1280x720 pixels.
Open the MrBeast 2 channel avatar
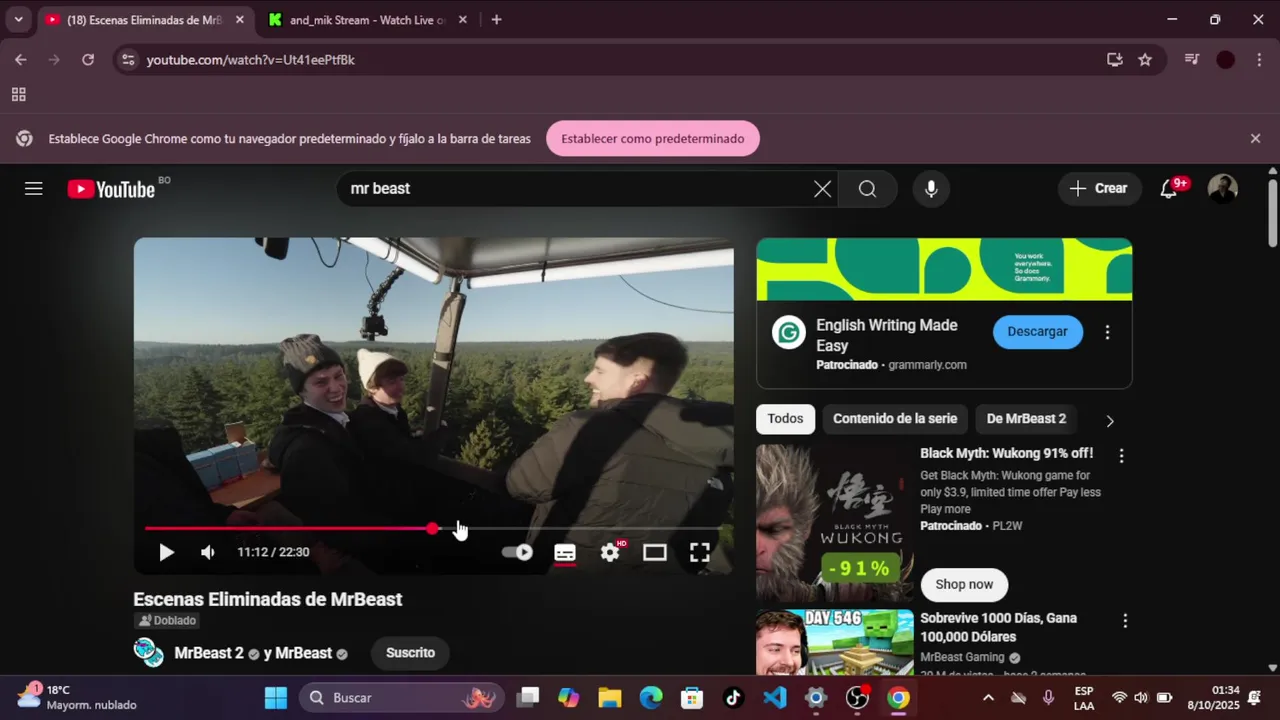(149, 652)
